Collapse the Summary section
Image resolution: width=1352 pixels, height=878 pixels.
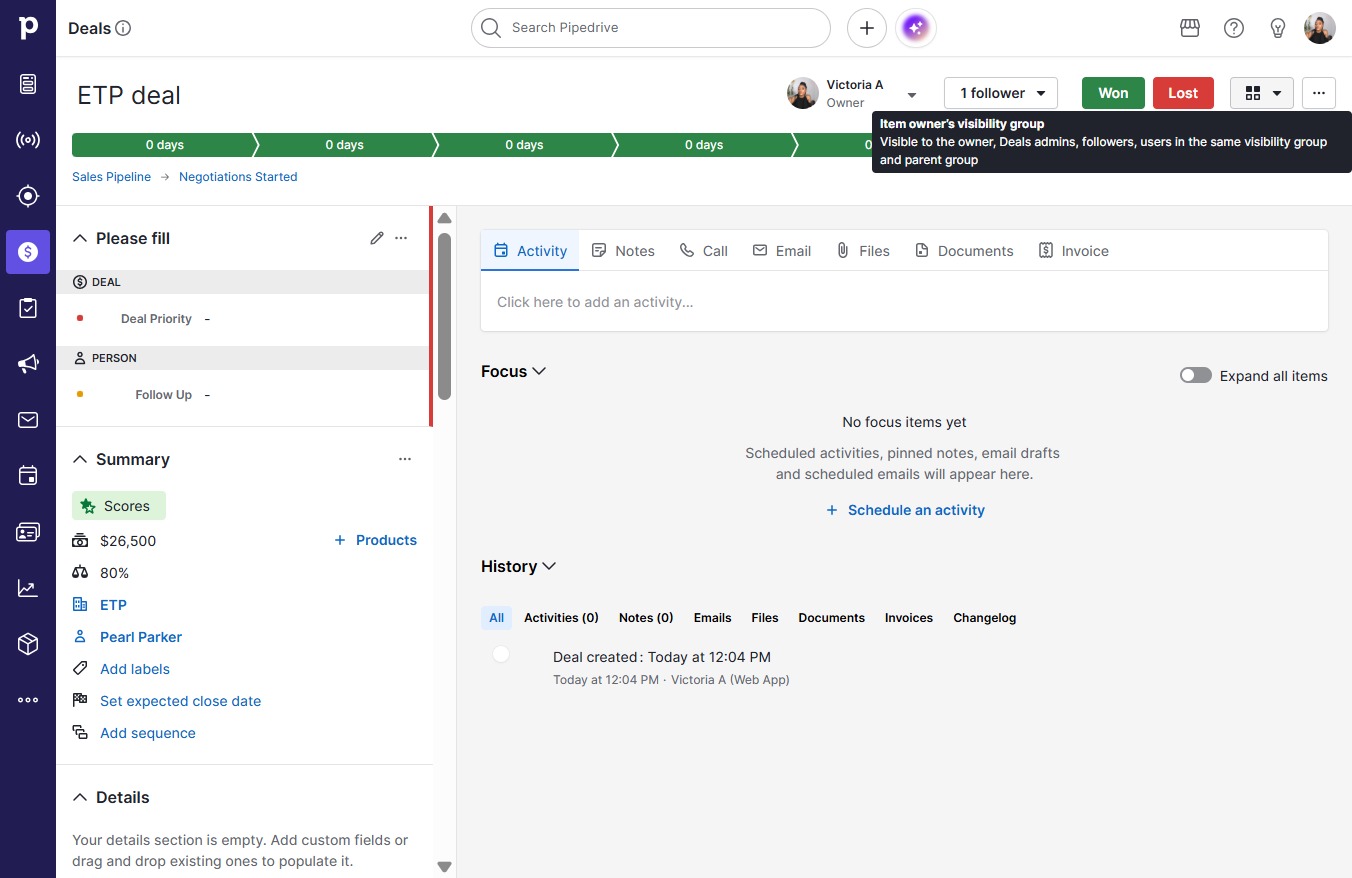(81, 459)
